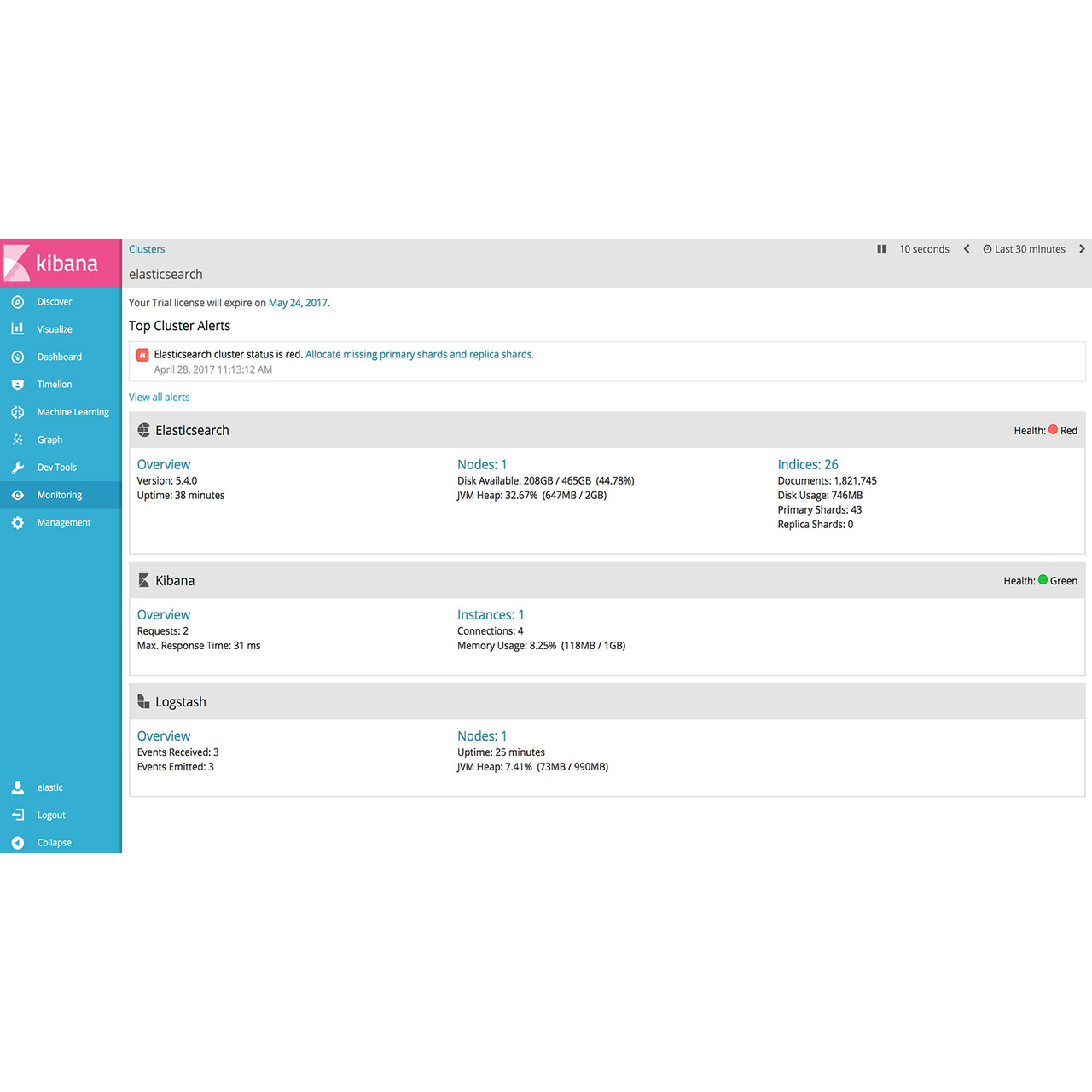The image size is (1092, 1092).
Task: Collapse the navigation sidebar
Action: tap(53, 842)
